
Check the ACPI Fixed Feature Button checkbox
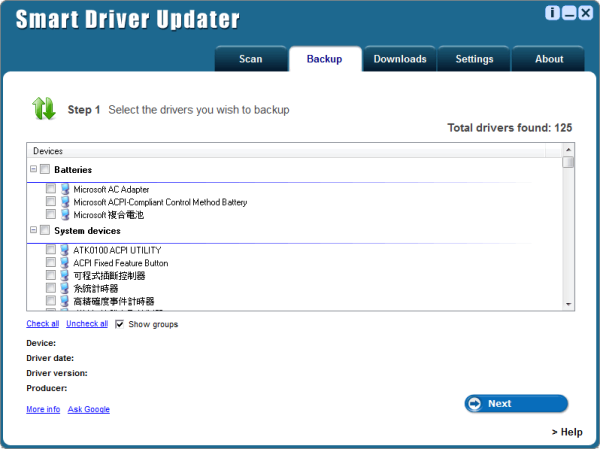point(51,262)
